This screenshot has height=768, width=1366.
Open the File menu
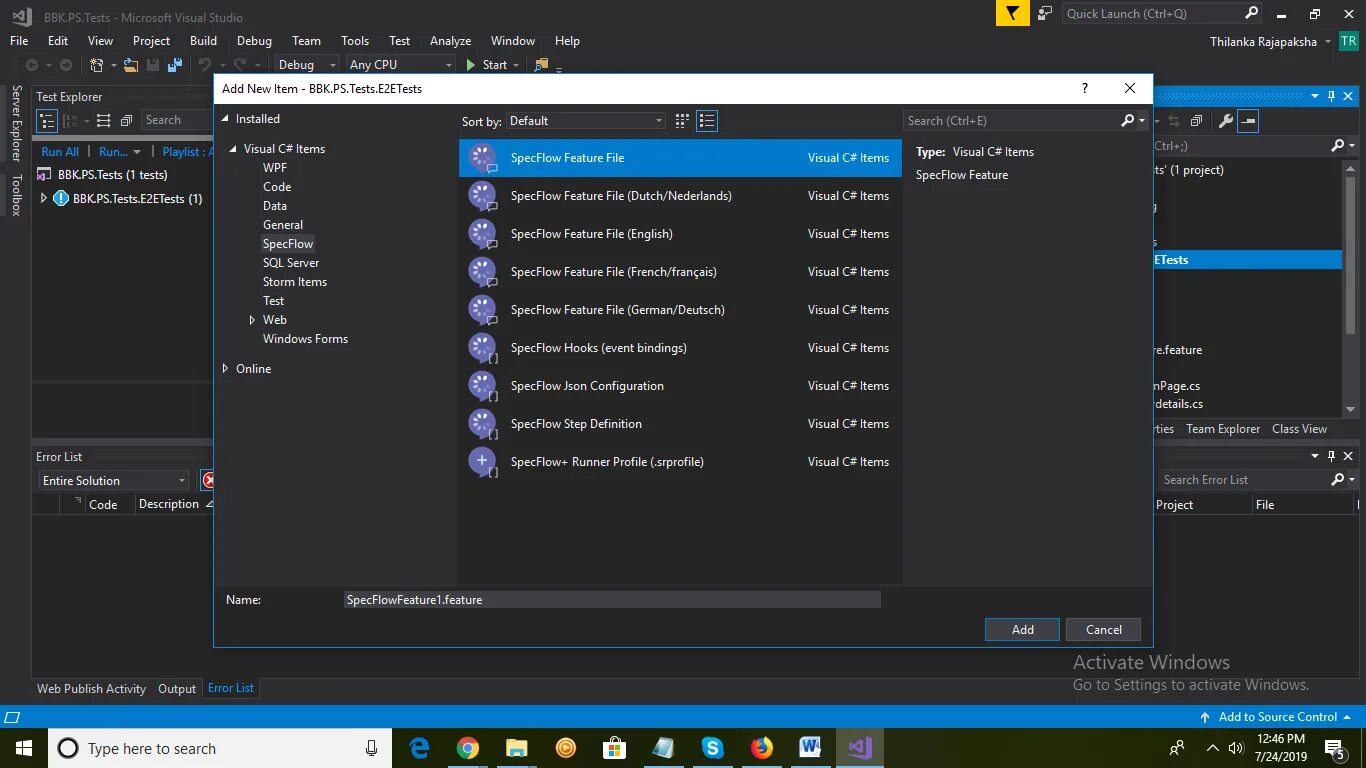19,41
